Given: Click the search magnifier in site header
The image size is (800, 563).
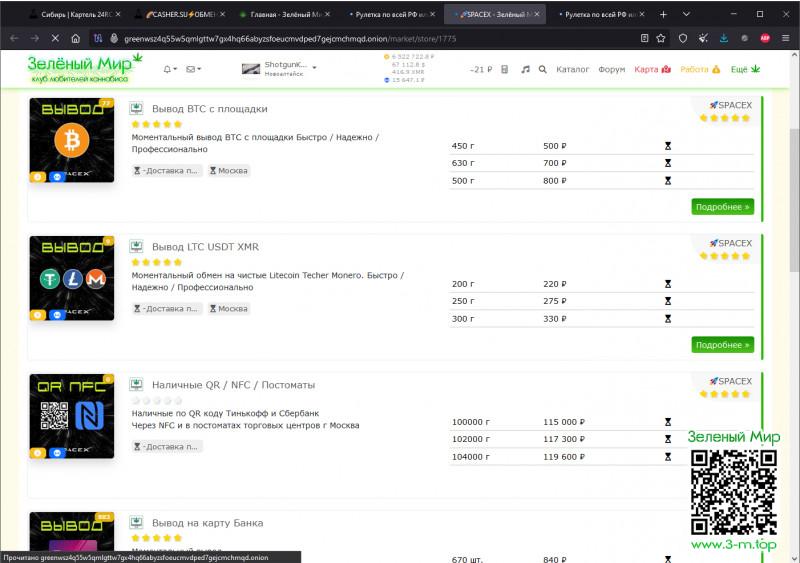Looking at the screenshot, I should [x=543, y=70].
